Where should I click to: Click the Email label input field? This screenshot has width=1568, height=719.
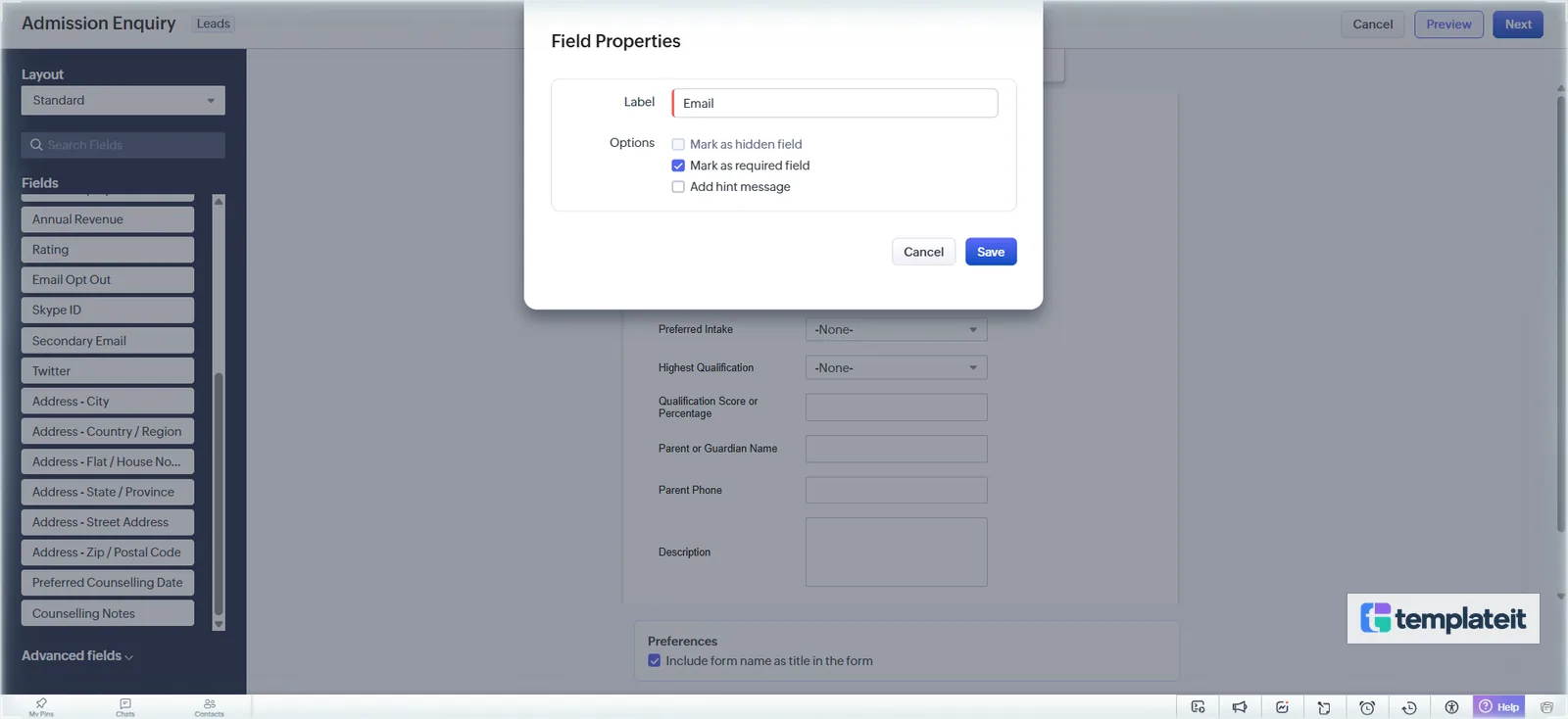pos(835,103)
